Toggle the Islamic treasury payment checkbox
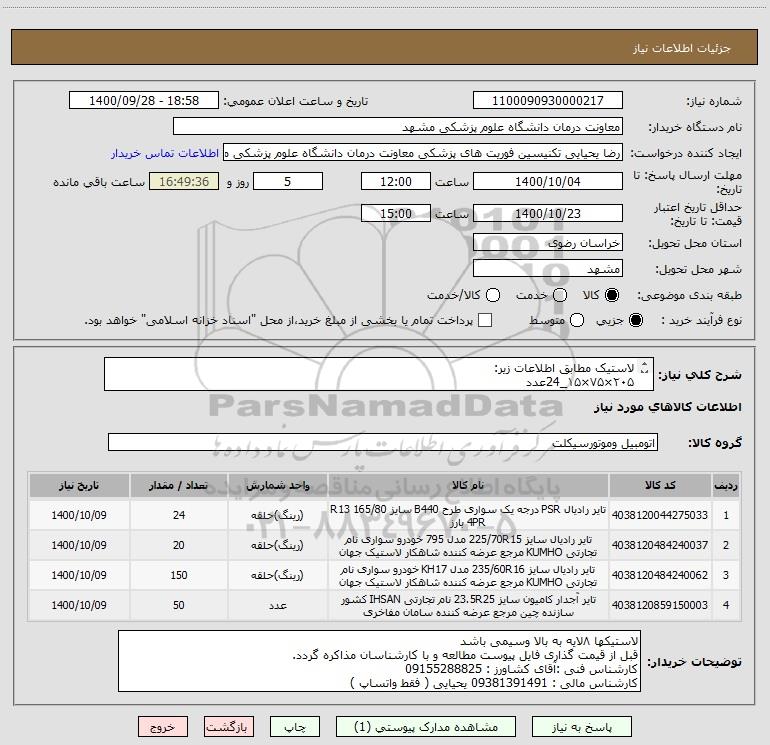 (485, 320)
